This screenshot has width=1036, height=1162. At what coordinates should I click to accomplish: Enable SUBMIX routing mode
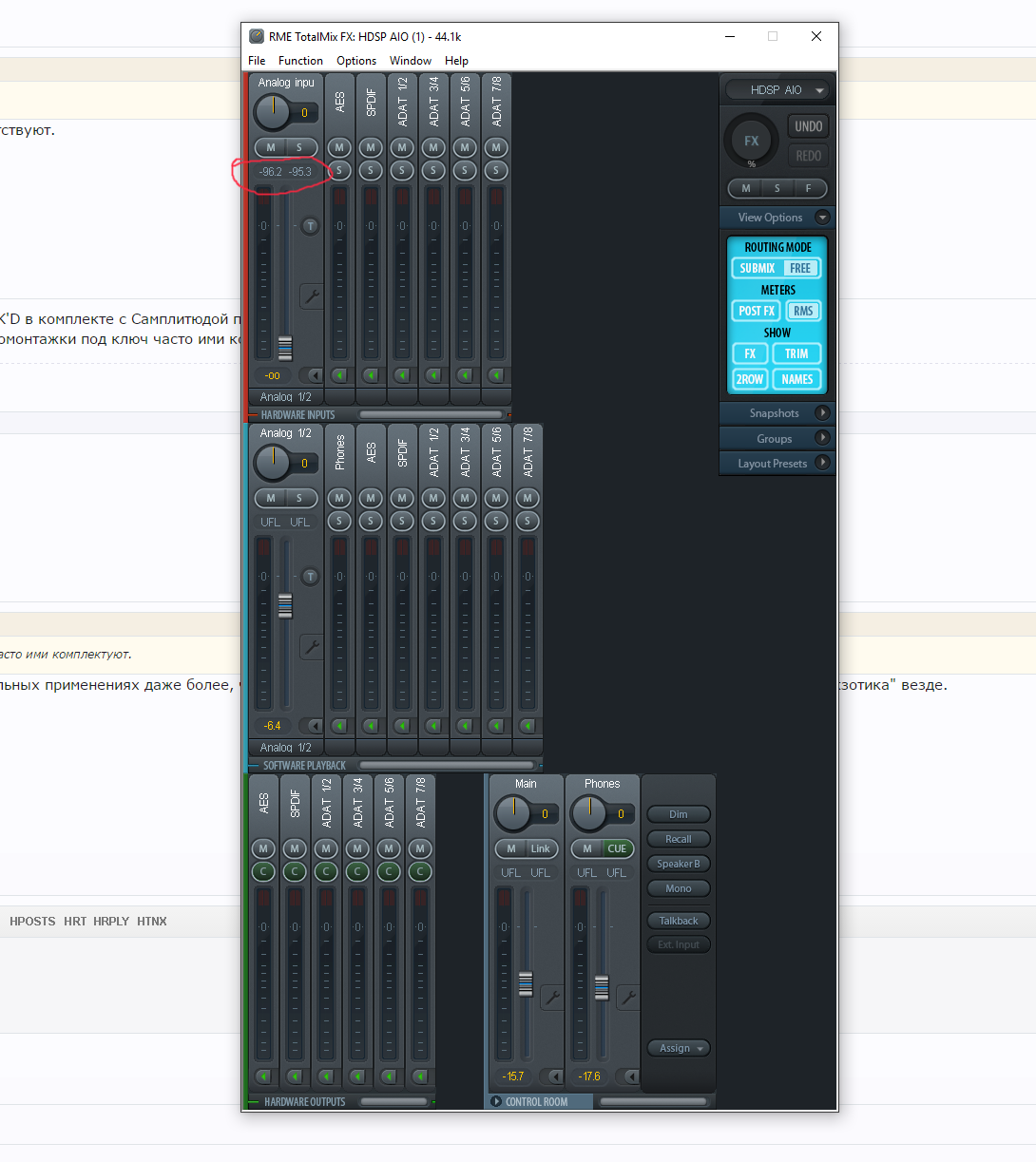[x=758, y=268]
